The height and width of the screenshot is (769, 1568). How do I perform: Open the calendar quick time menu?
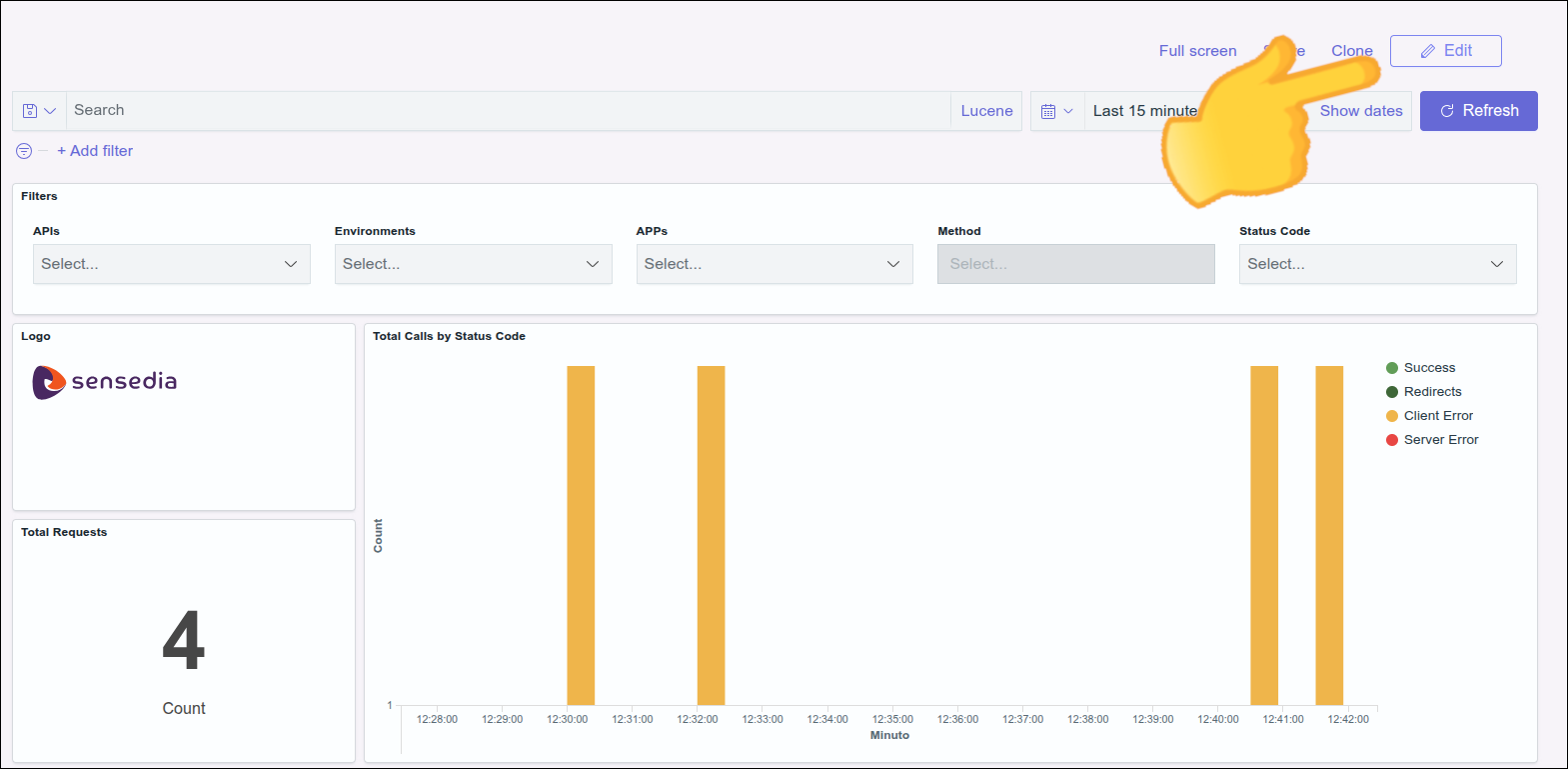pyautogui.click(x=1056, y=111)
